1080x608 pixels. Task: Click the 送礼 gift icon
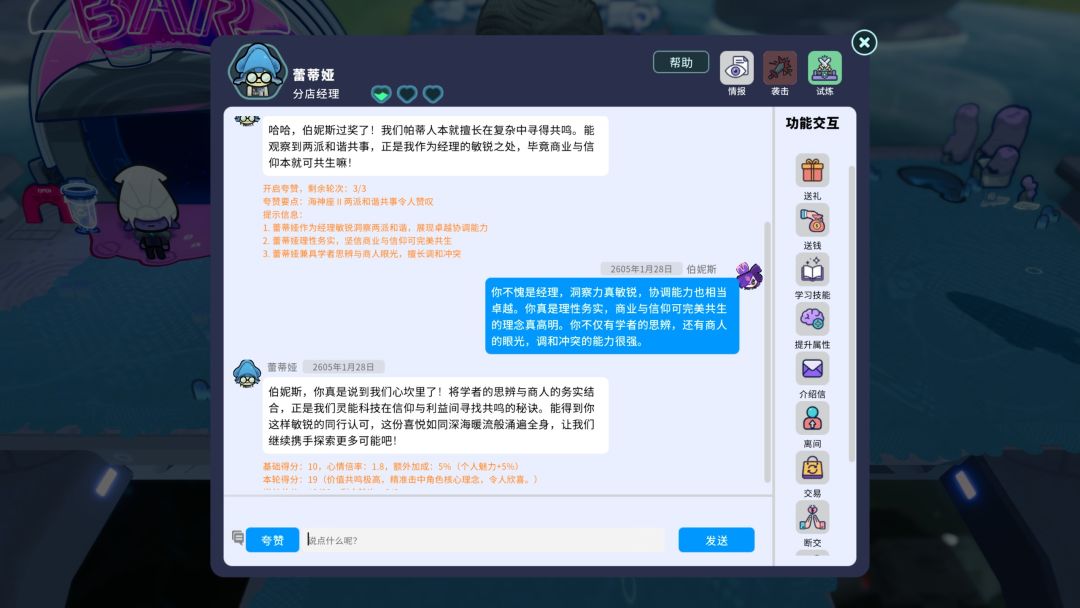tap(812, 170)
